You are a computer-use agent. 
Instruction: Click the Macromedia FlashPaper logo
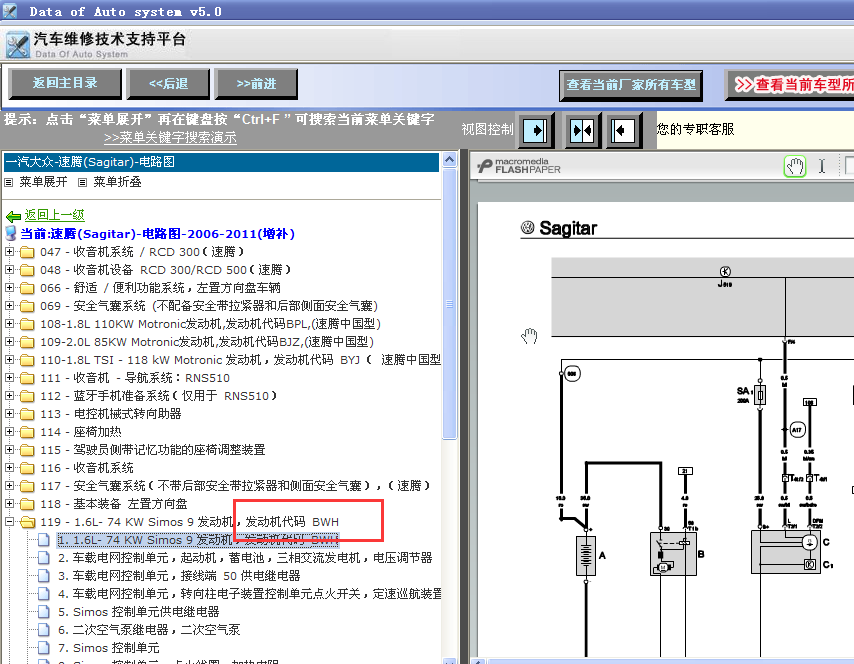point(519,166)
